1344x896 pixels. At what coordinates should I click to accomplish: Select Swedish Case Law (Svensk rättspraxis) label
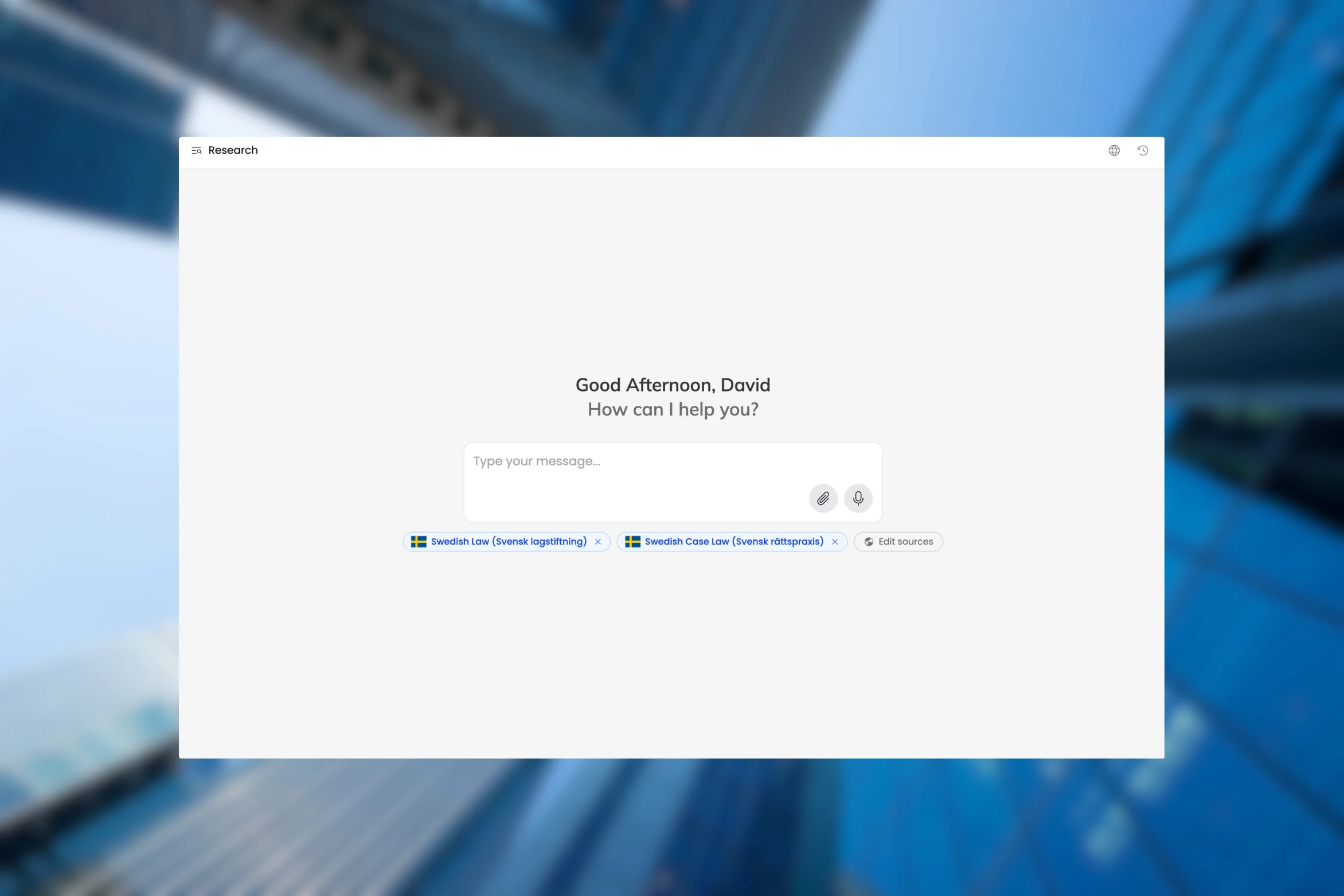click(733, 542)
